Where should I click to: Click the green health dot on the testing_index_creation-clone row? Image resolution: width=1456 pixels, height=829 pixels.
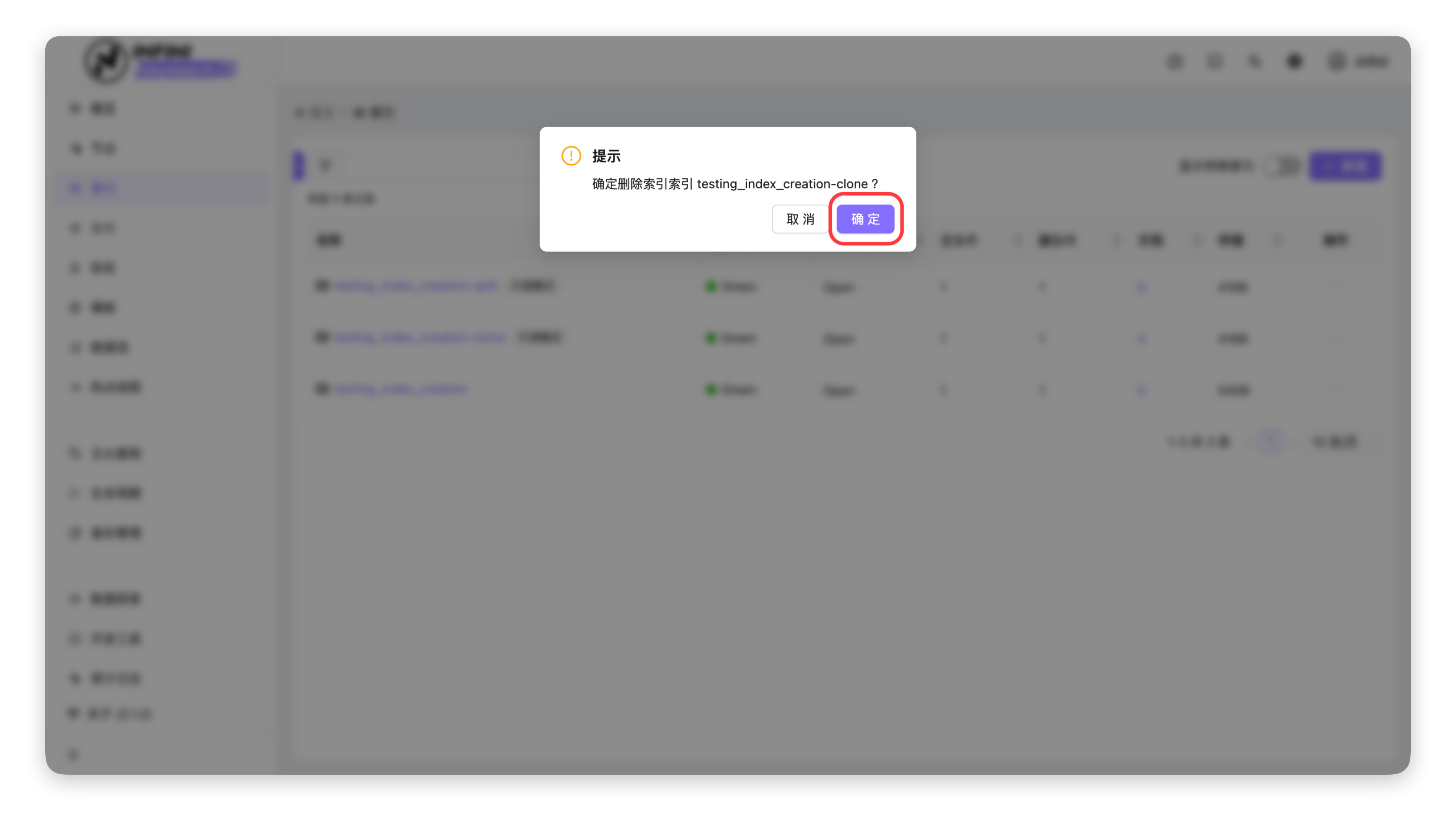pos(710,338)
